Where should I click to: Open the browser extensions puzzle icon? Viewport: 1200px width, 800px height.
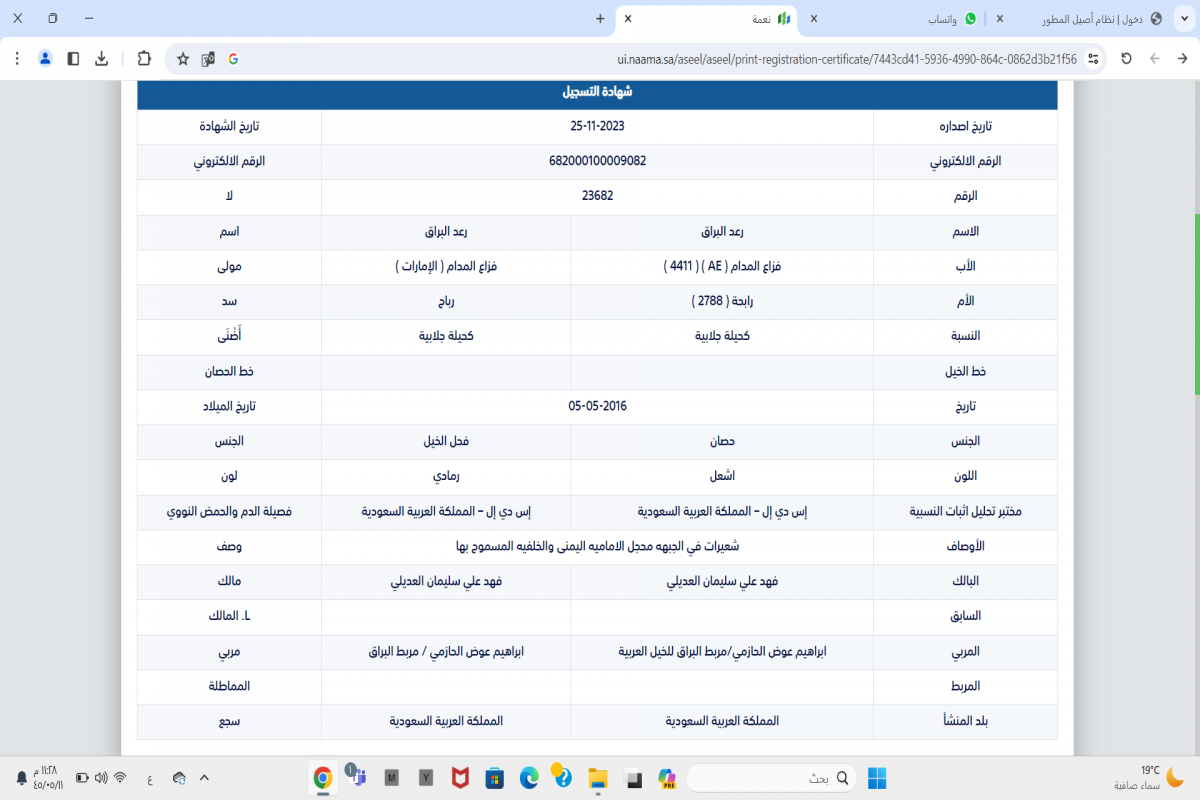(x=144, y=59)
